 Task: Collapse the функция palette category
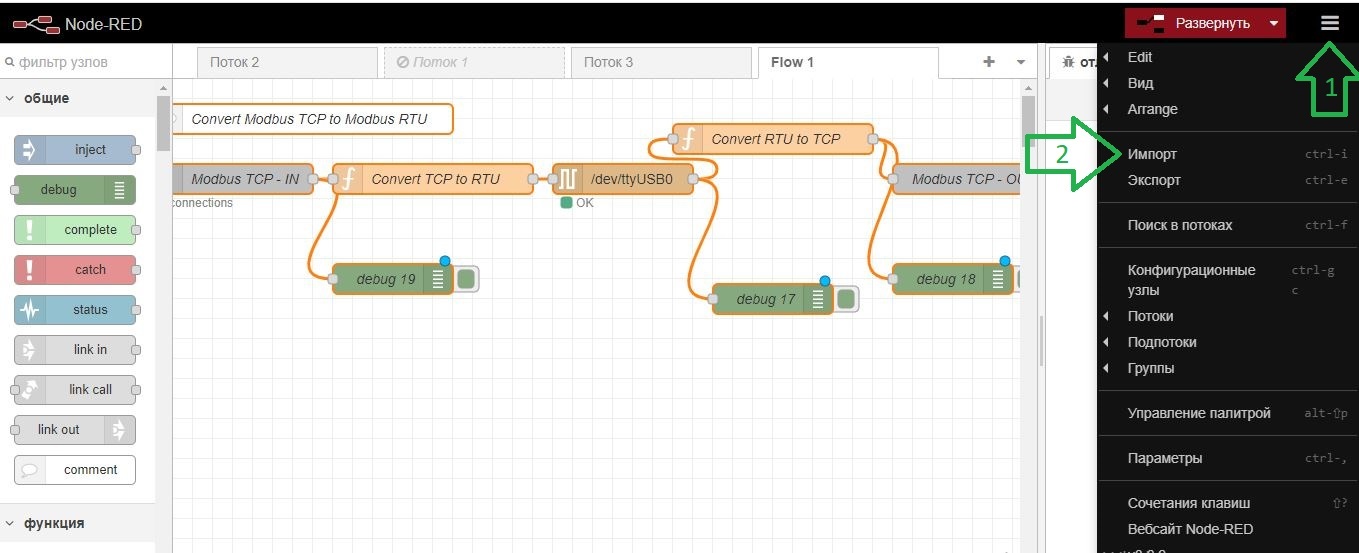click(78, 523)
